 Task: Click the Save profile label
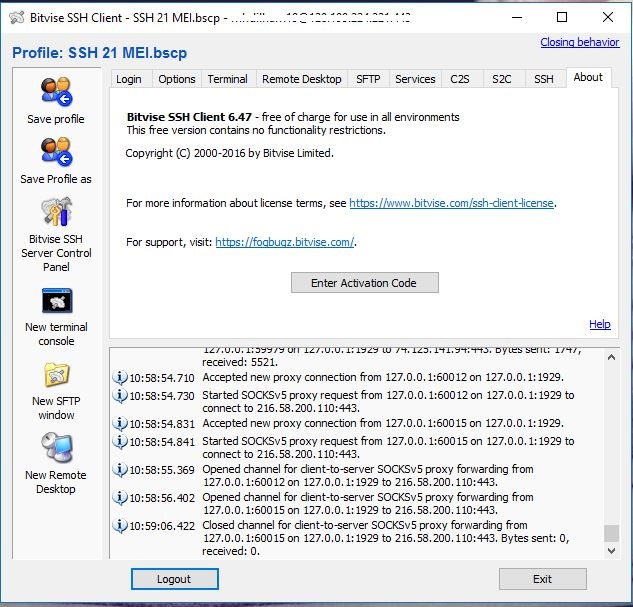(56, 119)
